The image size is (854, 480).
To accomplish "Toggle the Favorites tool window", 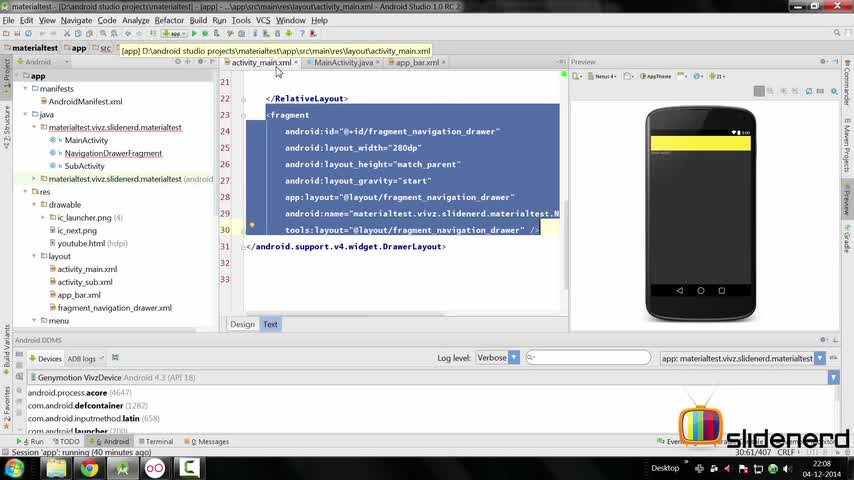I will [x=5, y=403].
